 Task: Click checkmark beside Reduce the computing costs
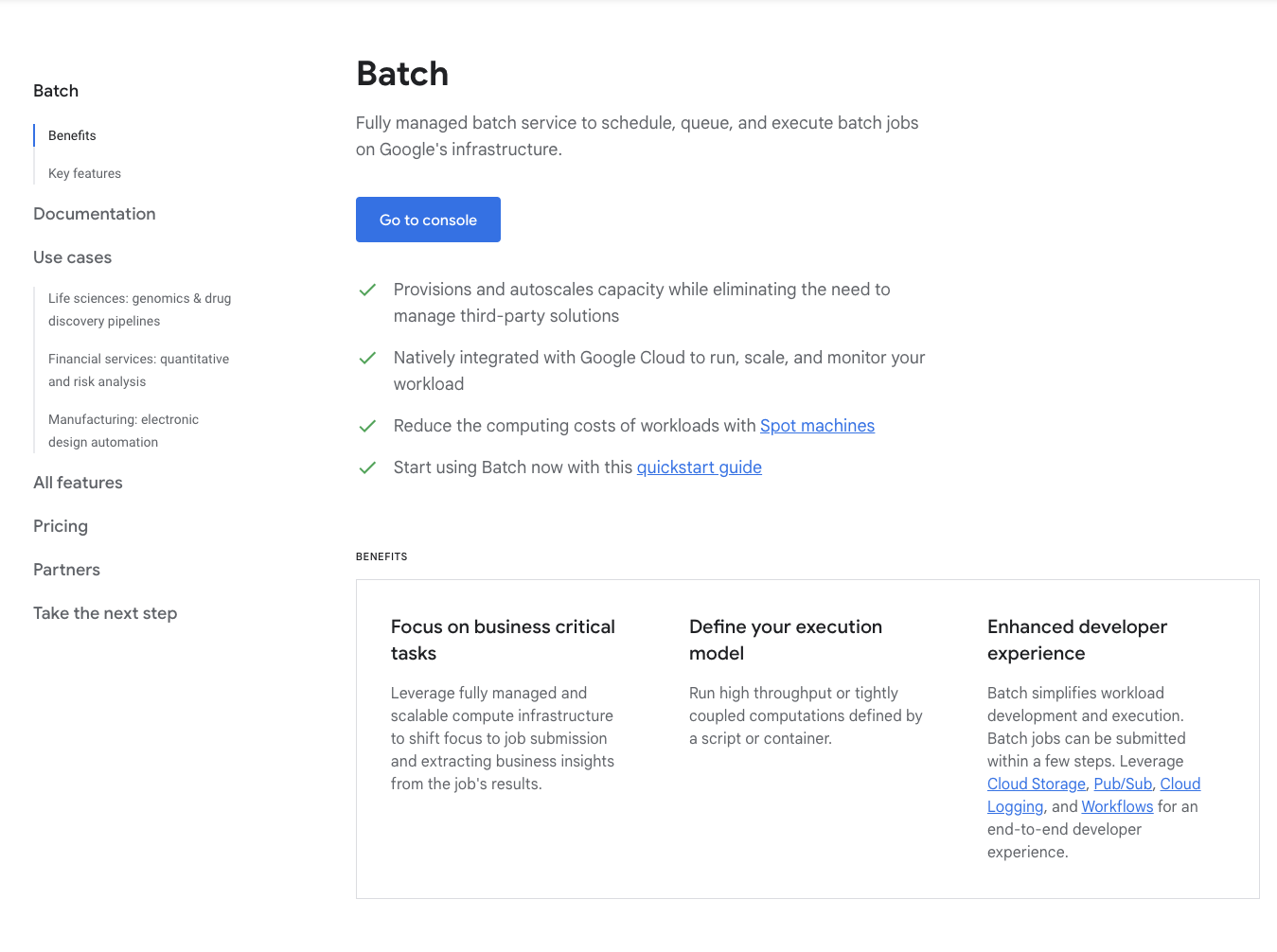367,426
